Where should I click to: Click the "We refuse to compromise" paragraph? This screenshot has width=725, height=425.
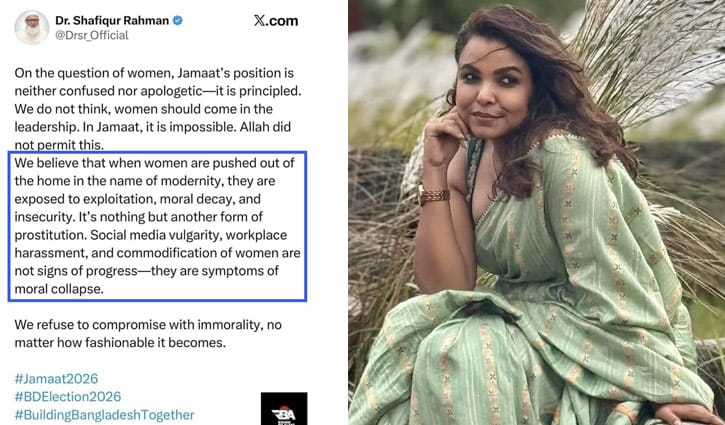coord(148,334)
